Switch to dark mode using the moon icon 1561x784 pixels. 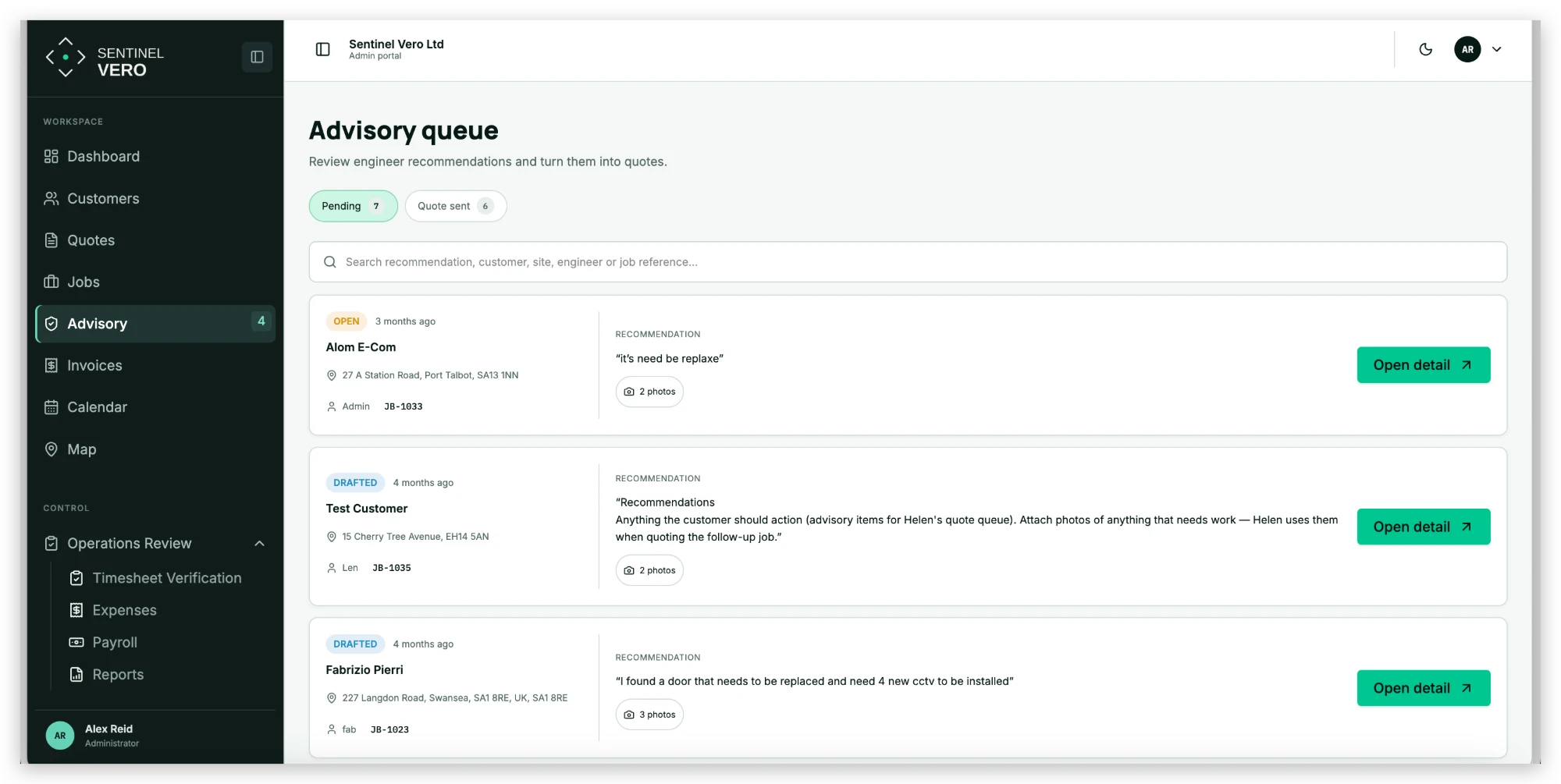[1425, 49]
